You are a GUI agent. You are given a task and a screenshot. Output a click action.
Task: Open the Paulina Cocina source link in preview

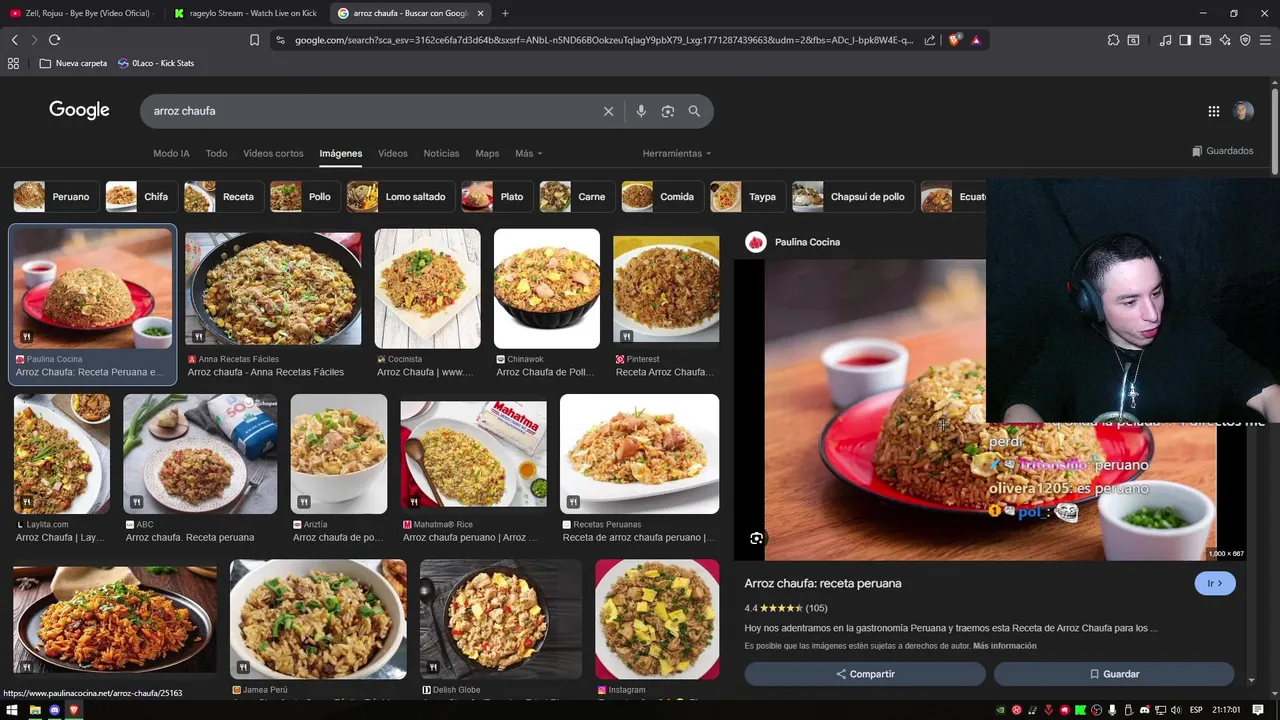point(793,242)
